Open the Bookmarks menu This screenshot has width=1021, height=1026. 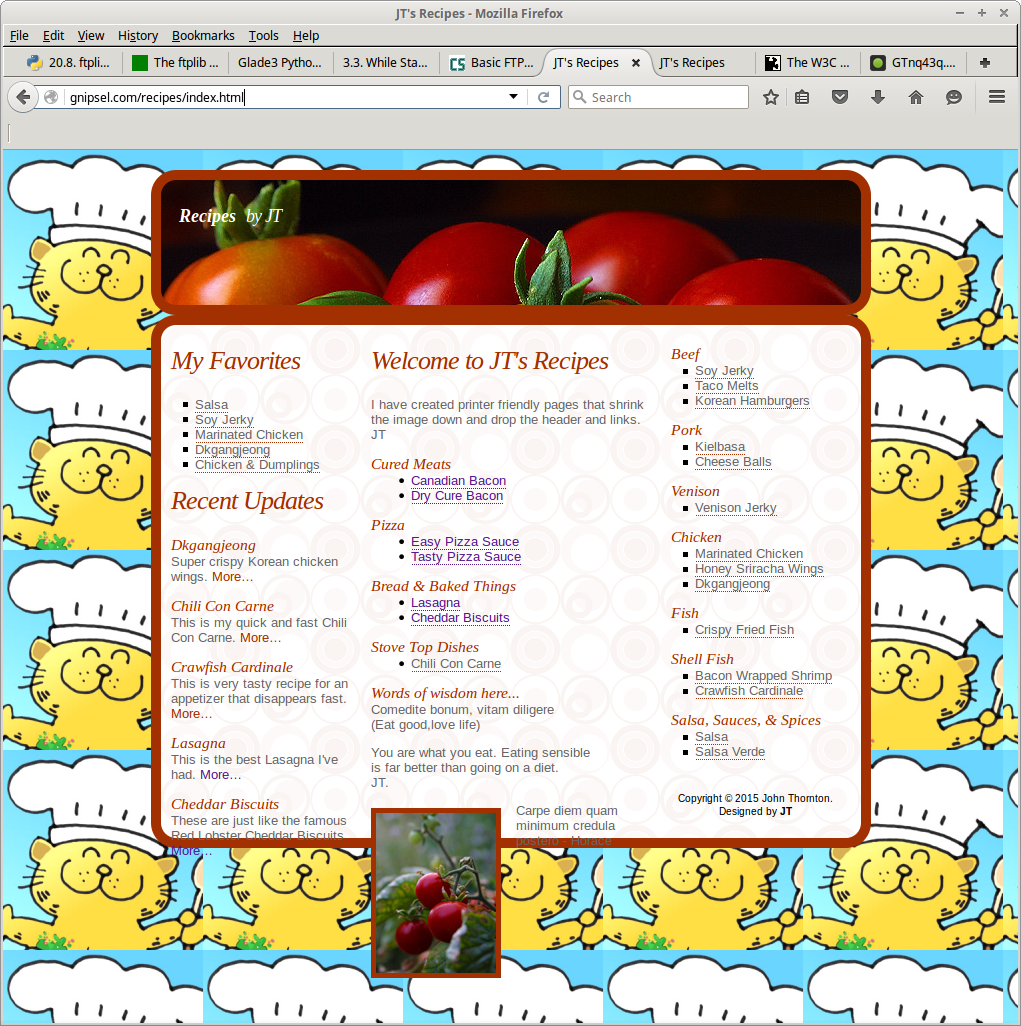(x=203, y=35)
